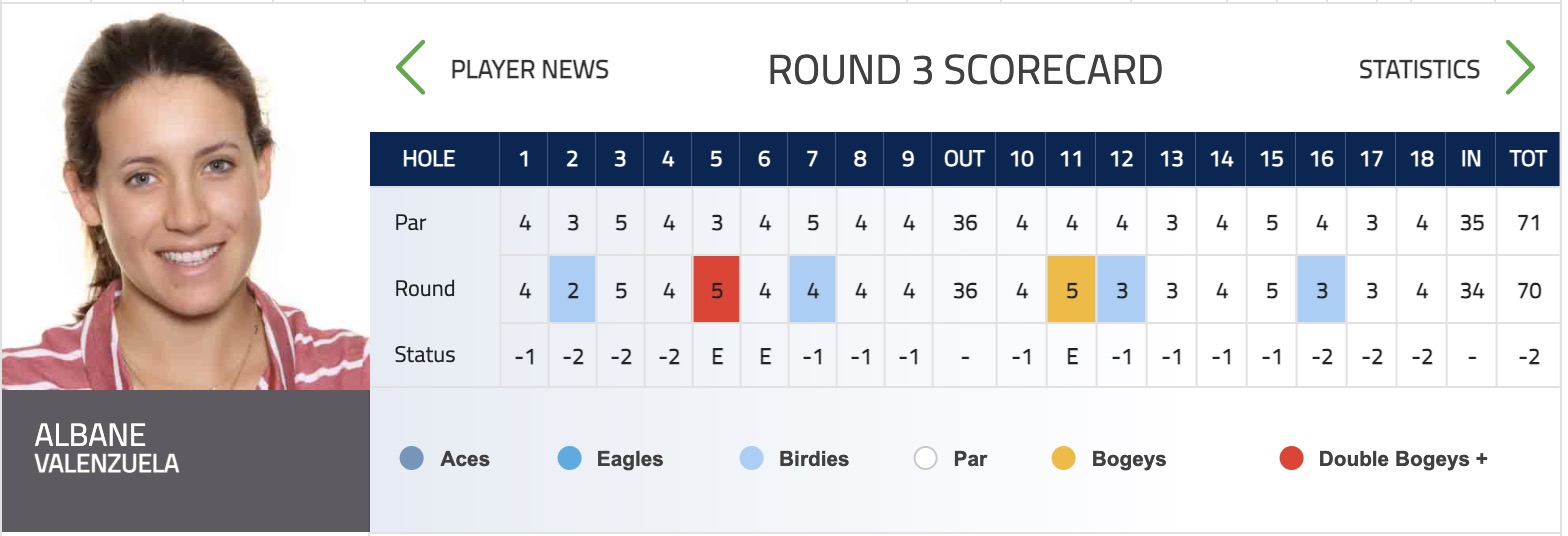Select the red double bogey on hole 5
1568x536 pixels.
coord(716,289)
